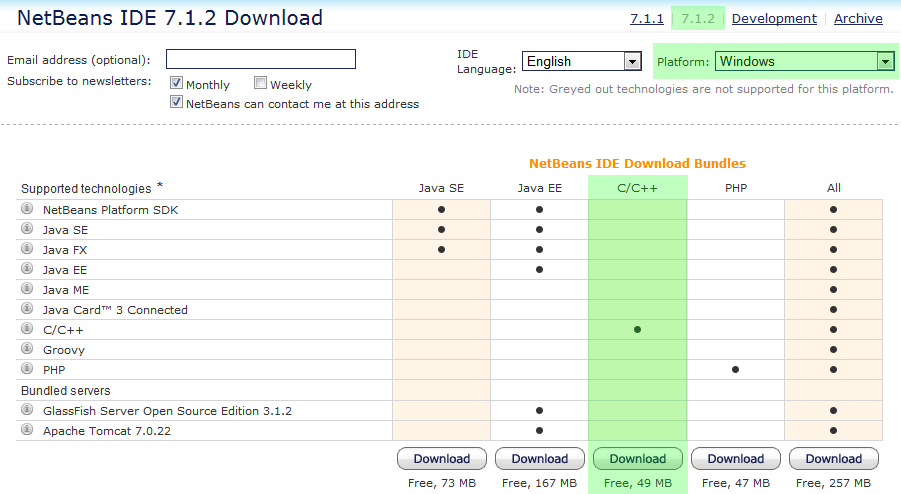Click 'GlassFish Server Open Source Edition 3.1.2' text
901x494 pixels.
(x=167, y=411)
